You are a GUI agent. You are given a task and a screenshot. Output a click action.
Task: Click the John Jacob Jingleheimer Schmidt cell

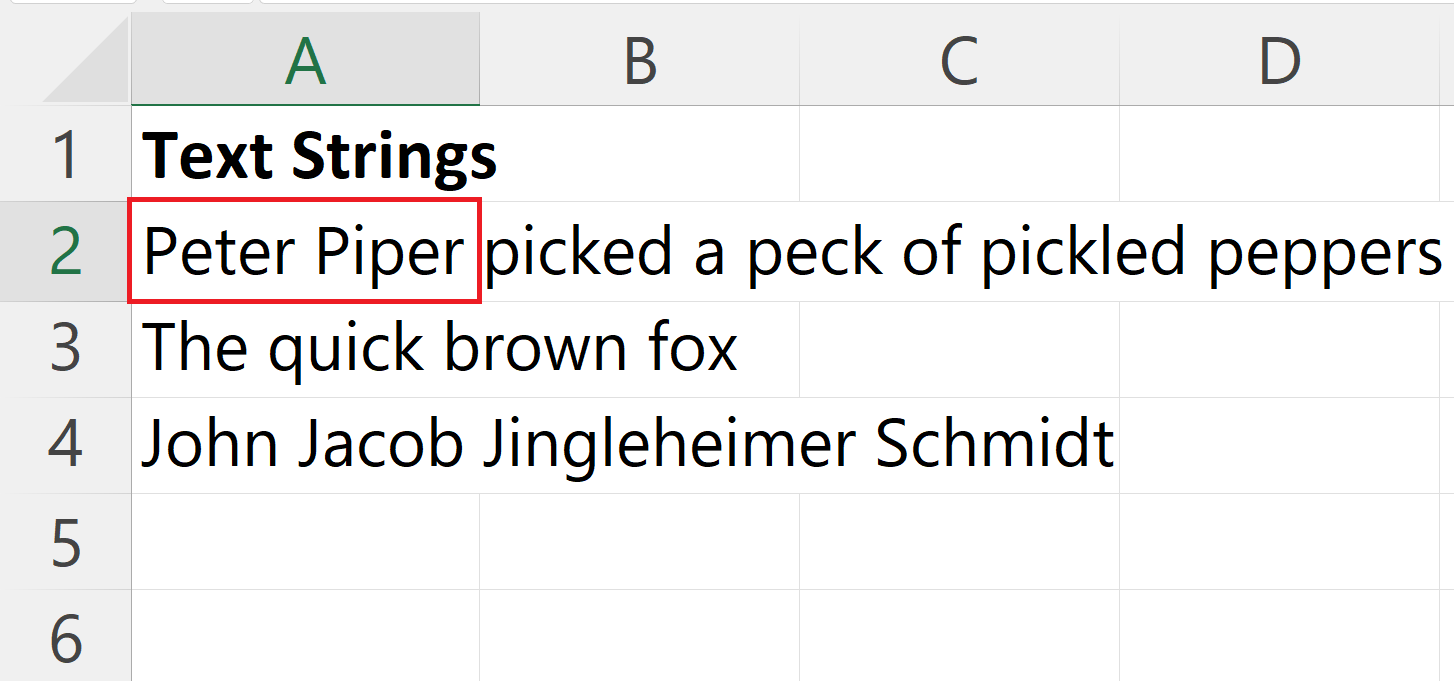305,443
